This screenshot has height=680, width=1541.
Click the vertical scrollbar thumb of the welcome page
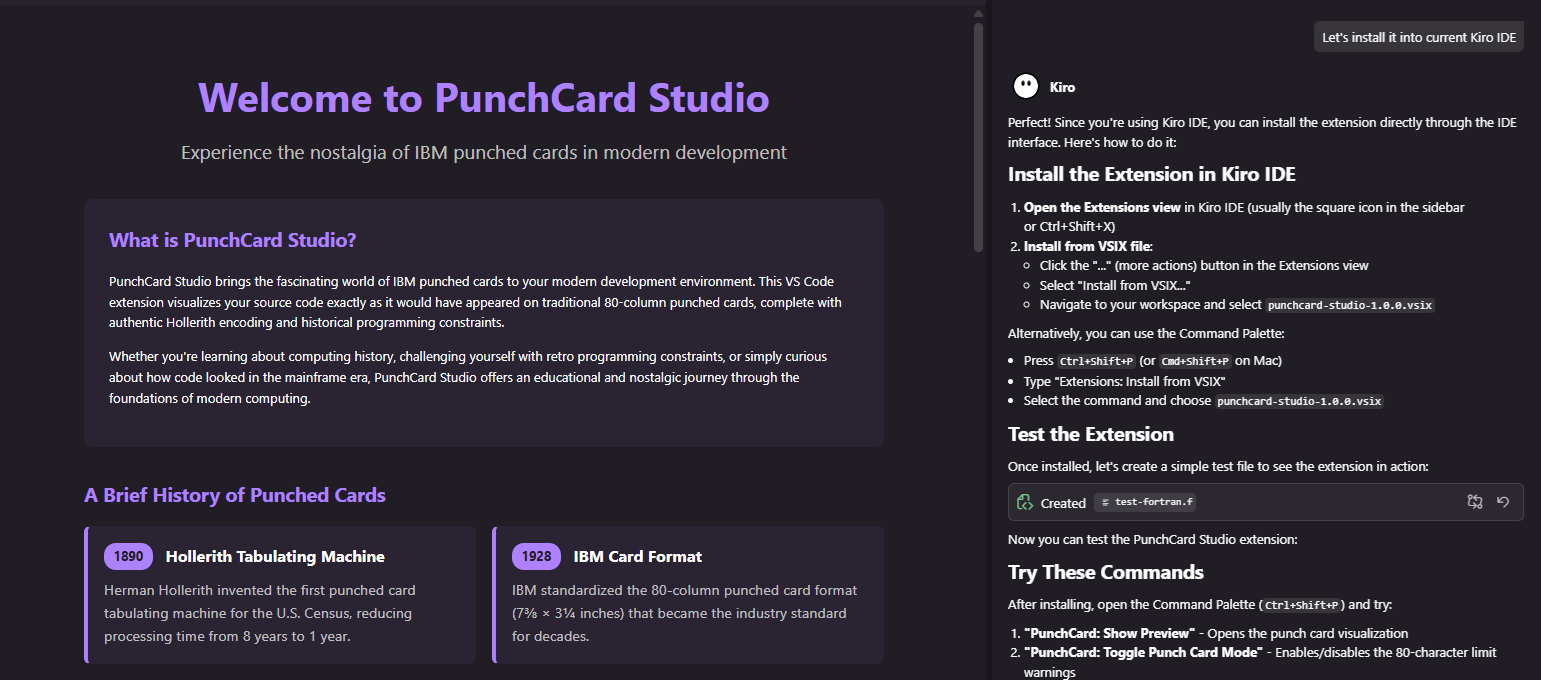click(978, 136)
